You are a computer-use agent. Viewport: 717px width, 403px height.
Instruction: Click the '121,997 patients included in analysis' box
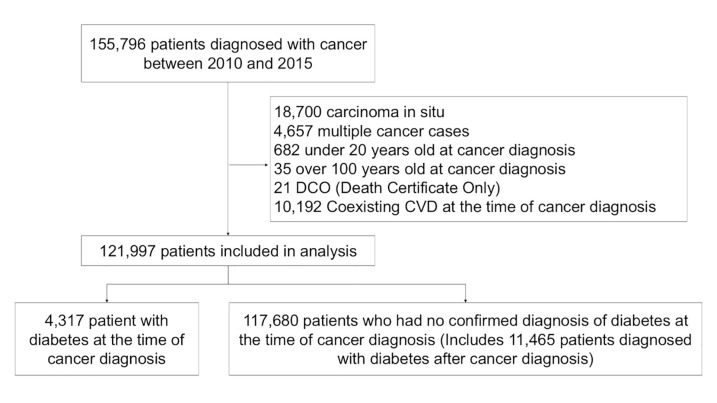(x=228, y=251)
